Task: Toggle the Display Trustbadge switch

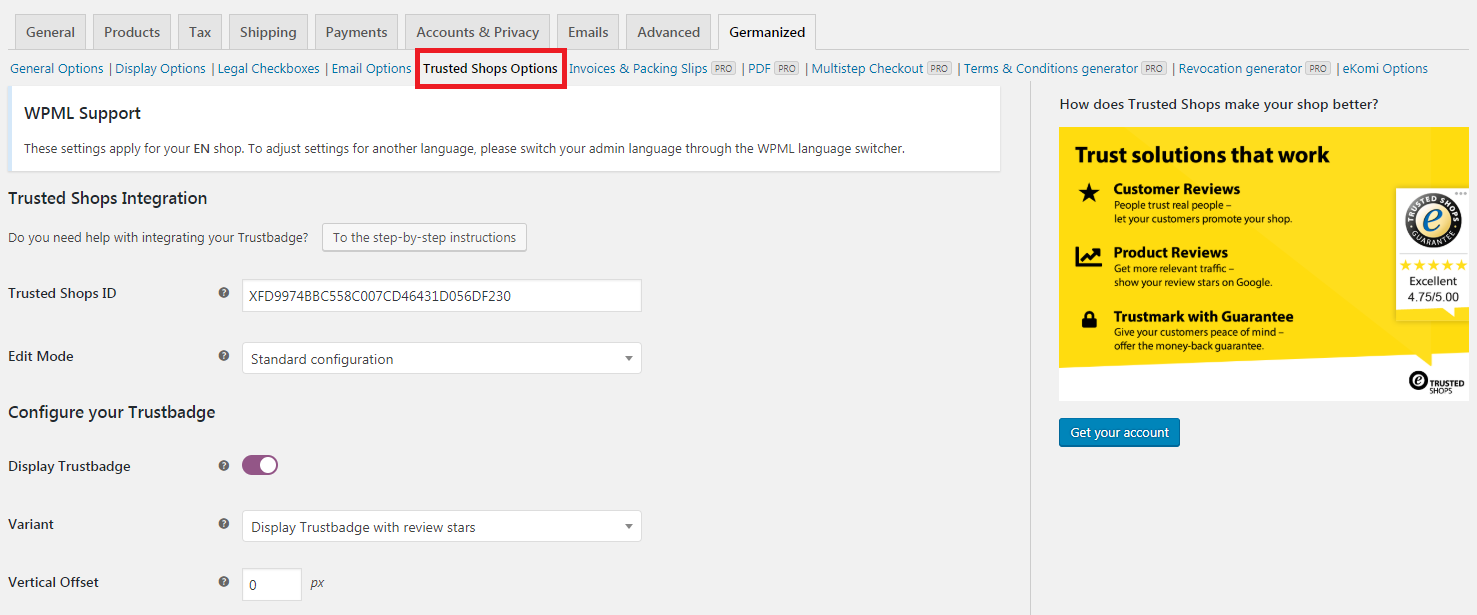Action: 260,465
